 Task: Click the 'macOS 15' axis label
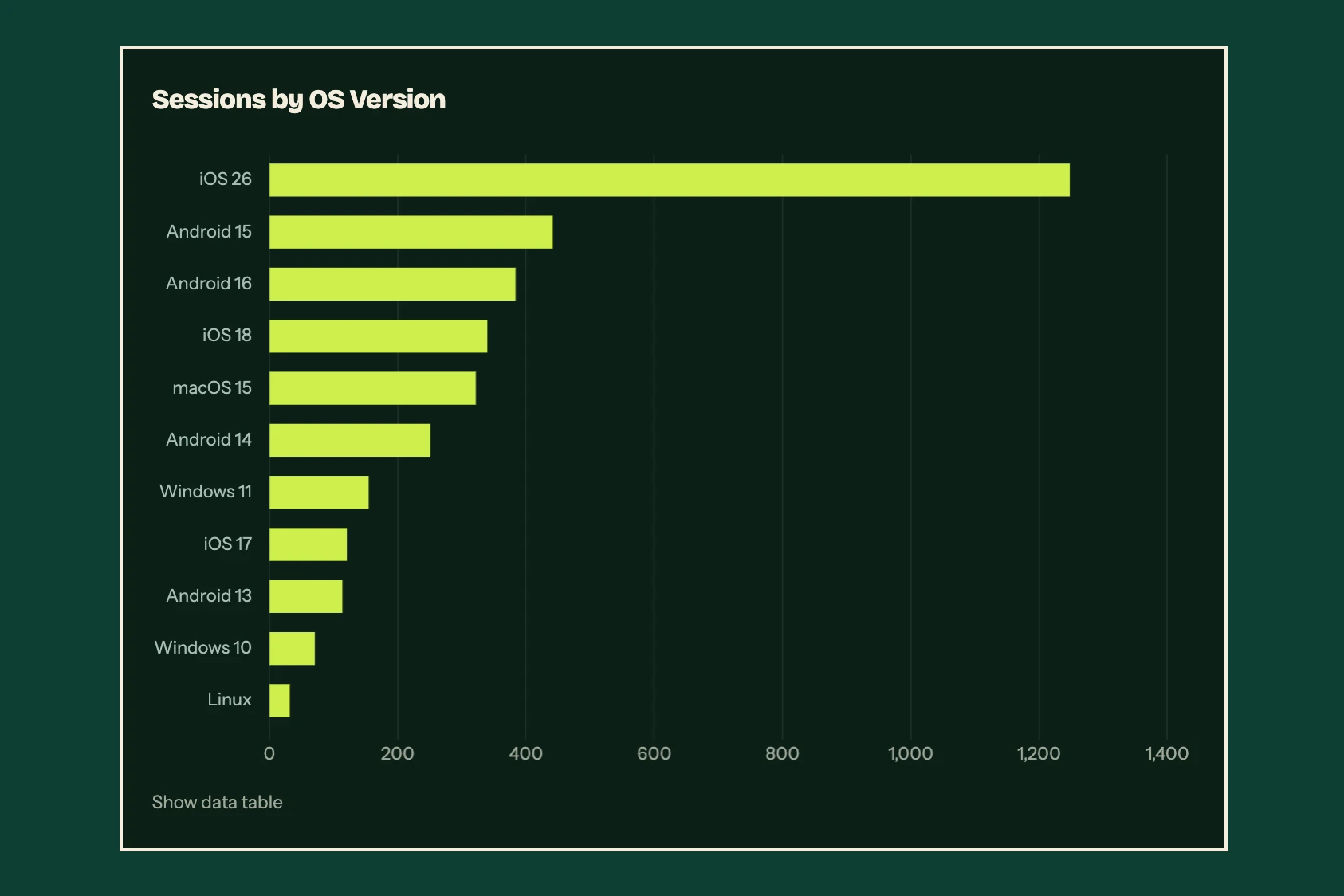[212, 387]
